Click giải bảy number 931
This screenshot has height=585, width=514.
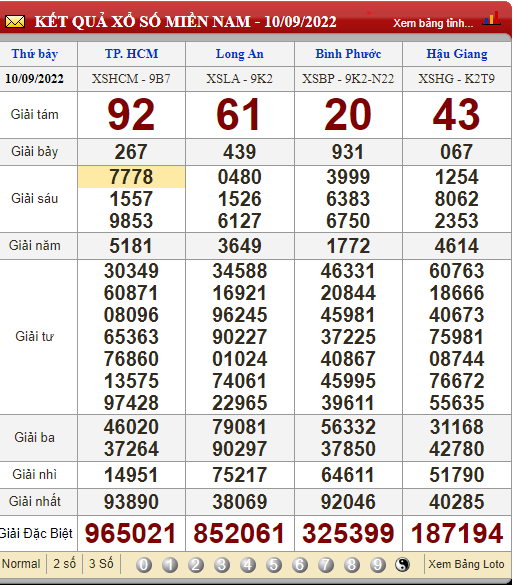pyautogui.click(x=348, y=152)
